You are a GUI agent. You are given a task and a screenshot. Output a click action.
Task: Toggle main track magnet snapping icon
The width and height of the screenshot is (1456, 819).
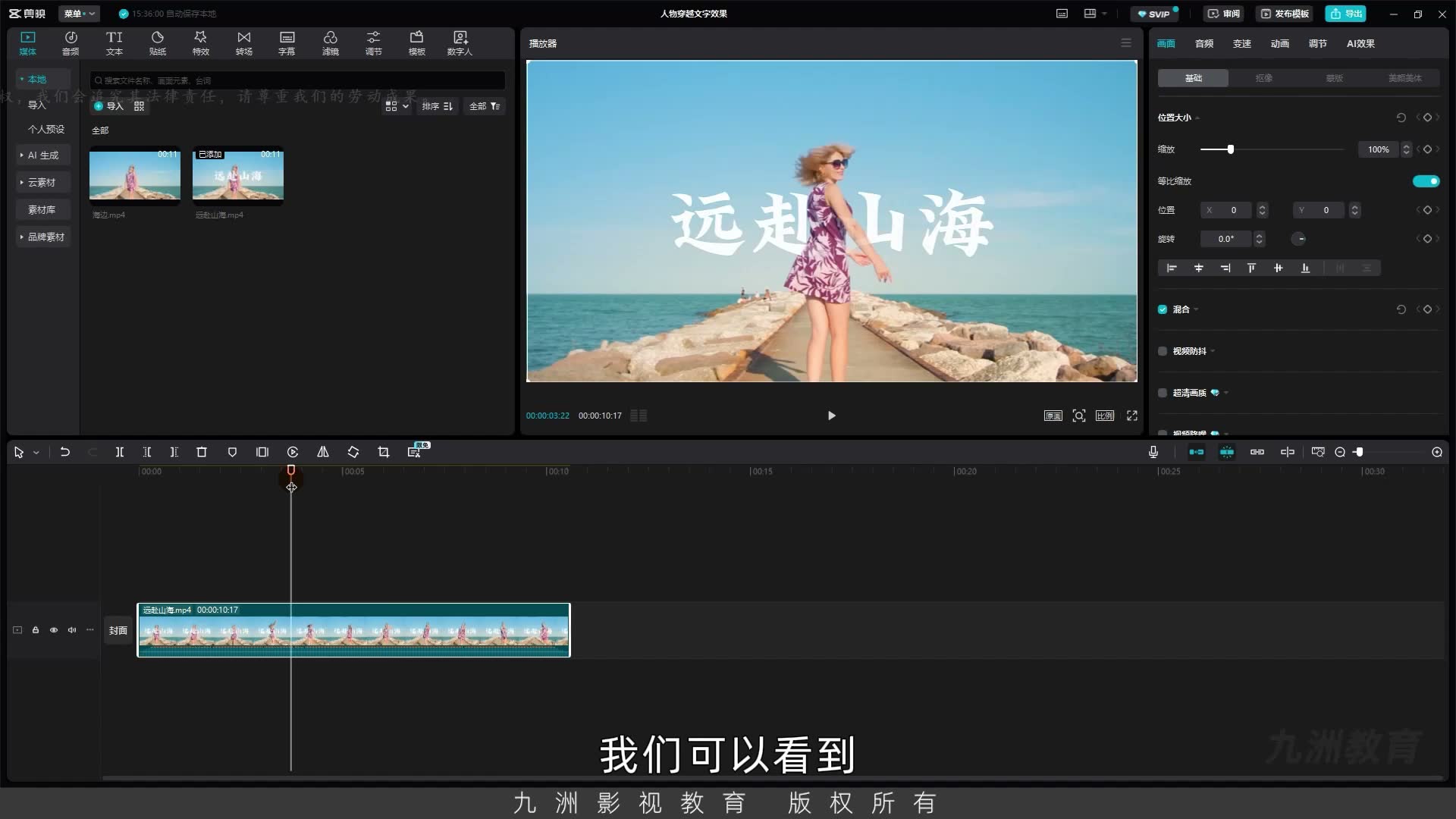tap(1197, 452)
